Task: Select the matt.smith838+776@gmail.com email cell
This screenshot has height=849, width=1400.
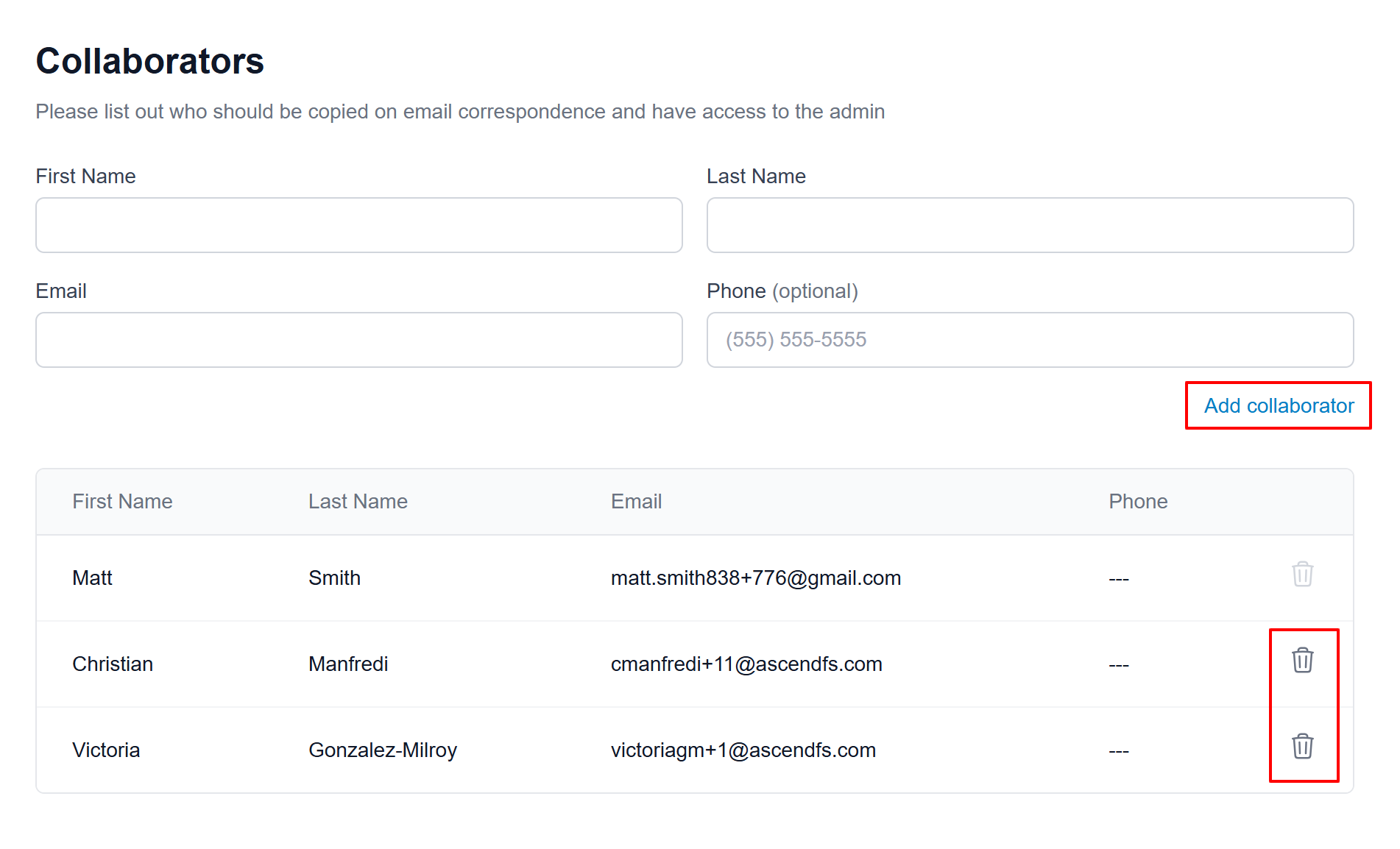Action: pos(755,578)
